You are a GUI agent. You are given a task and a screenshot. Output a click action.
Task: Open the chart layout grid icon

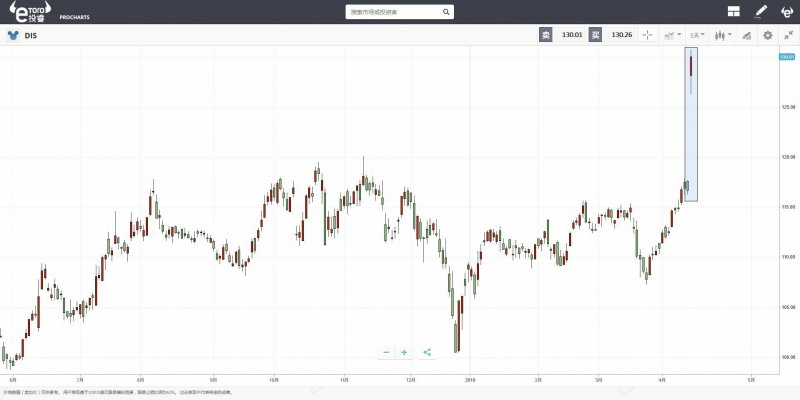734,12
